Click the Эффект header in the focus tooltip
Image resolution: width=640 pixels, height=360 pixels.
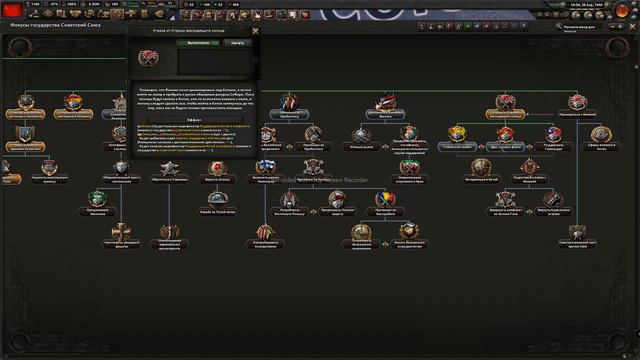pos(194,120)
